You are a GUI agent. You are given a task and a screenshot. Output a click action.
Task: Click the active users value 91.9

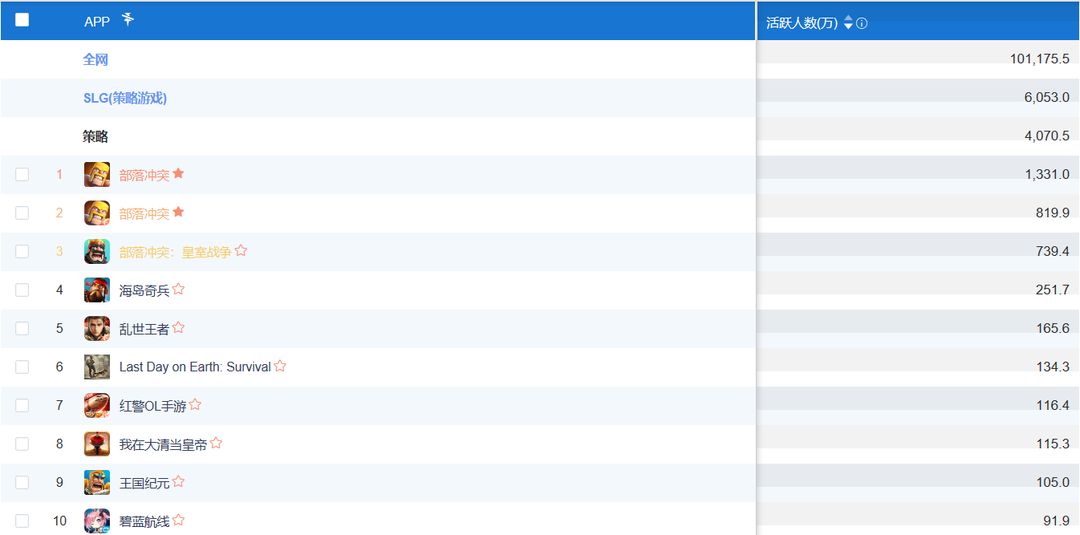coord(1056,522)
